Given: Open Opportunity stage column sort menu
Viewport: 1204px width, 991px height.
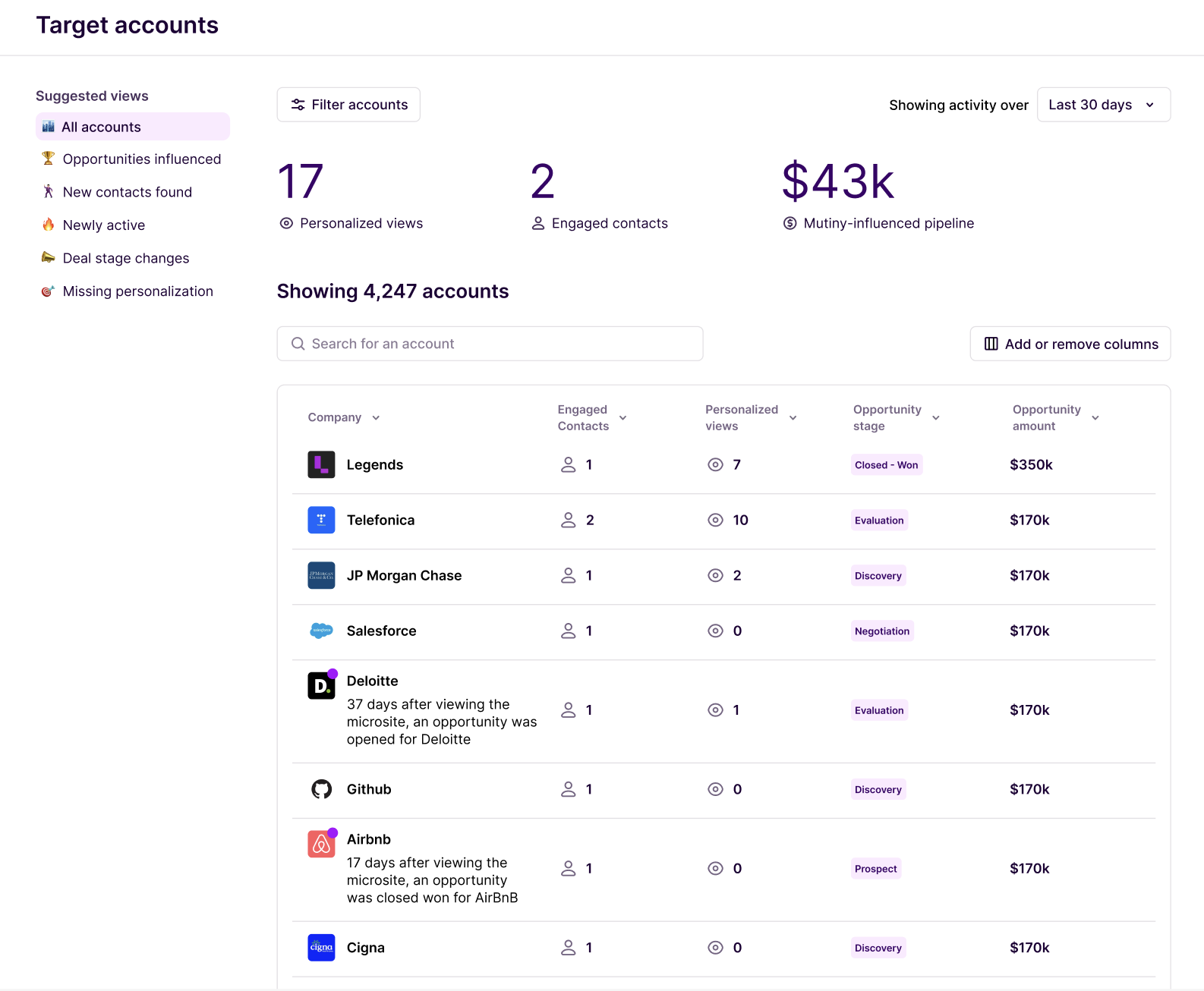Looking at the screenshot, I should click(936, 418).
